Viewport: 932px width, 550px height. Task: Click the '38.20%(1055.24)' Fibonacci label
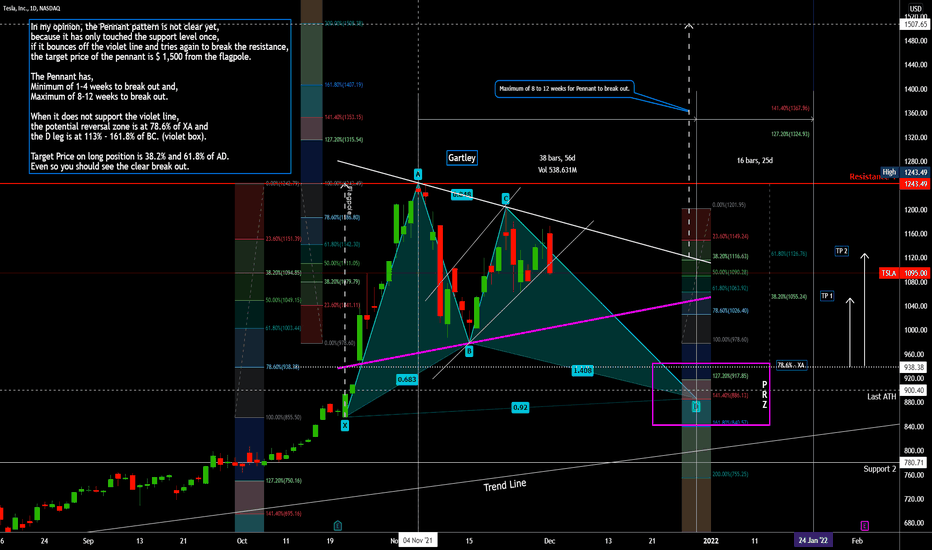click(x=789, y=297)
